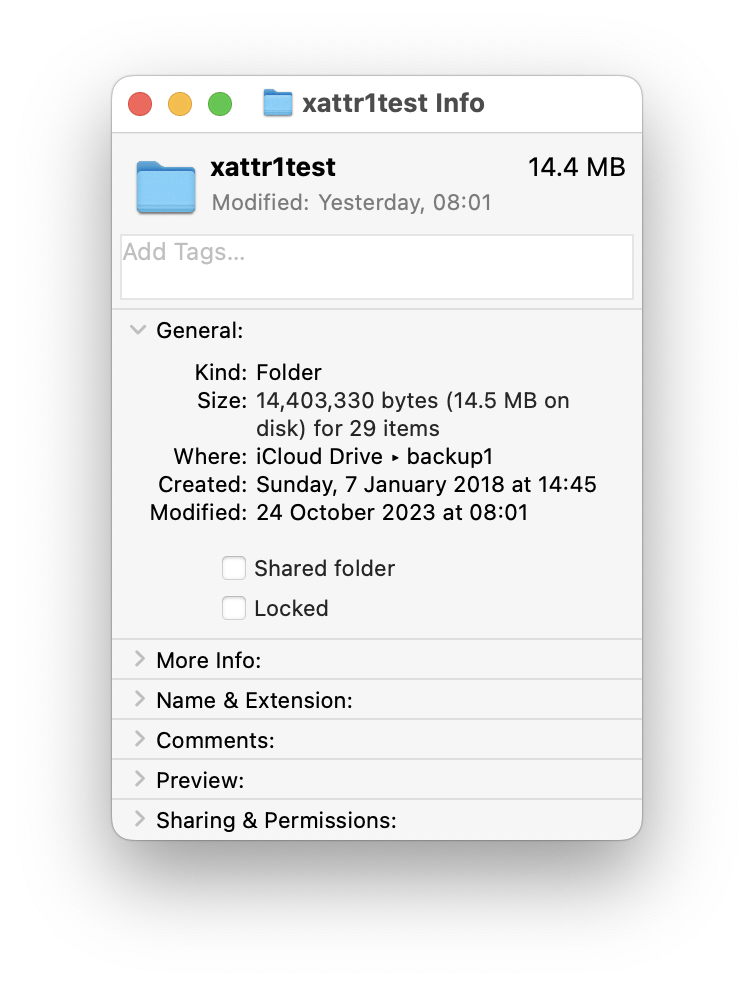The image size is (754, 988).
Task: Expand the More Info section
Action: (x=138, y=660)
